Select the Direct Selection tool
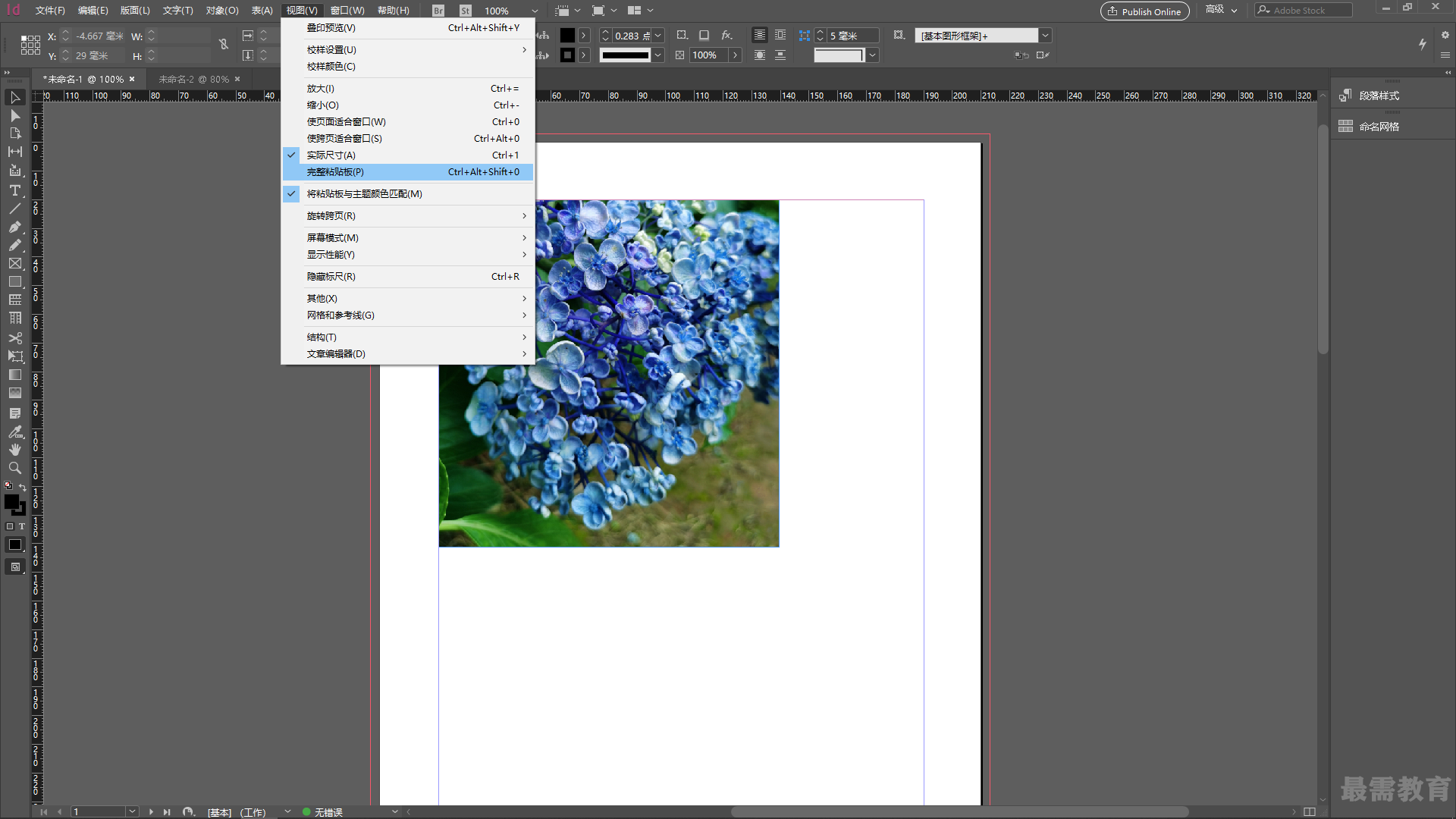 tap(14, 115)
